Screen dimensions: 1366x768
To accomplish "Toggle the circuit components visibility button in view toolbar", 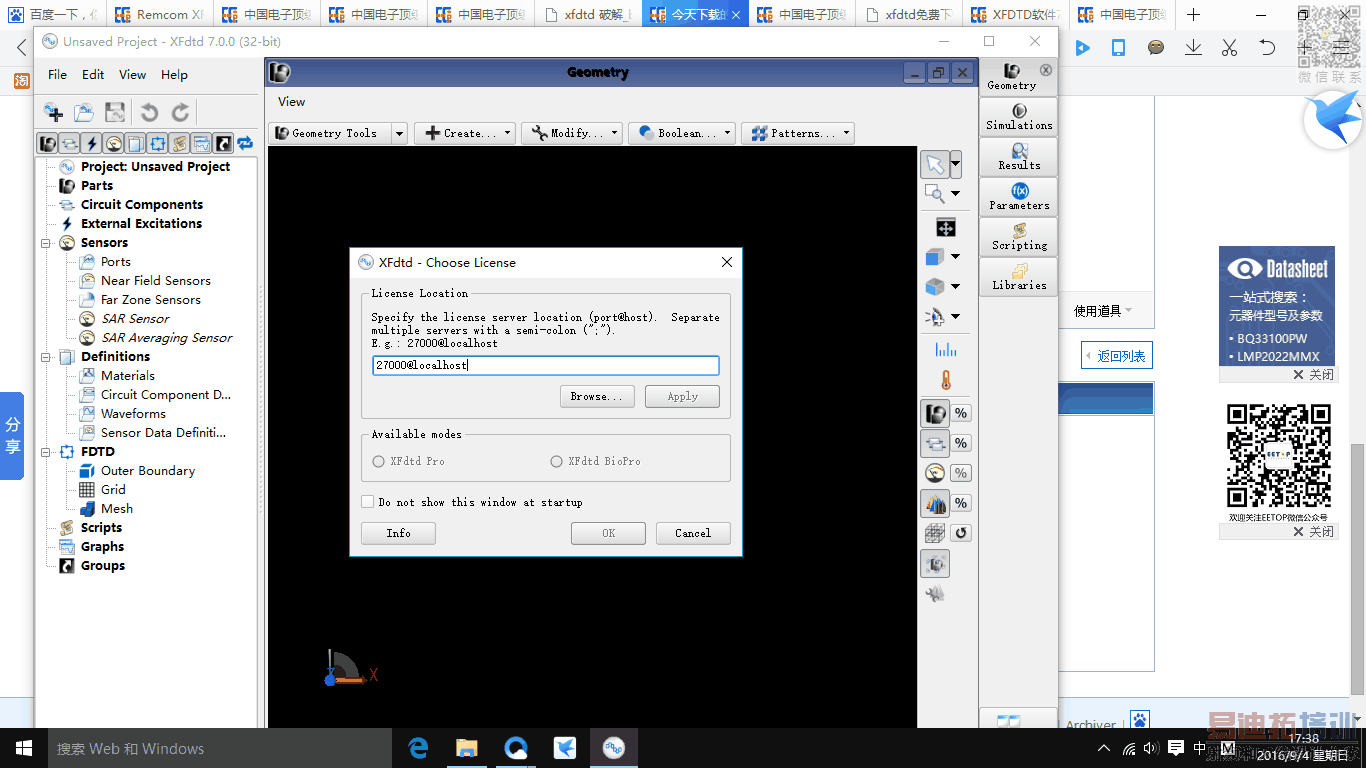I will (x=935, y=443).
